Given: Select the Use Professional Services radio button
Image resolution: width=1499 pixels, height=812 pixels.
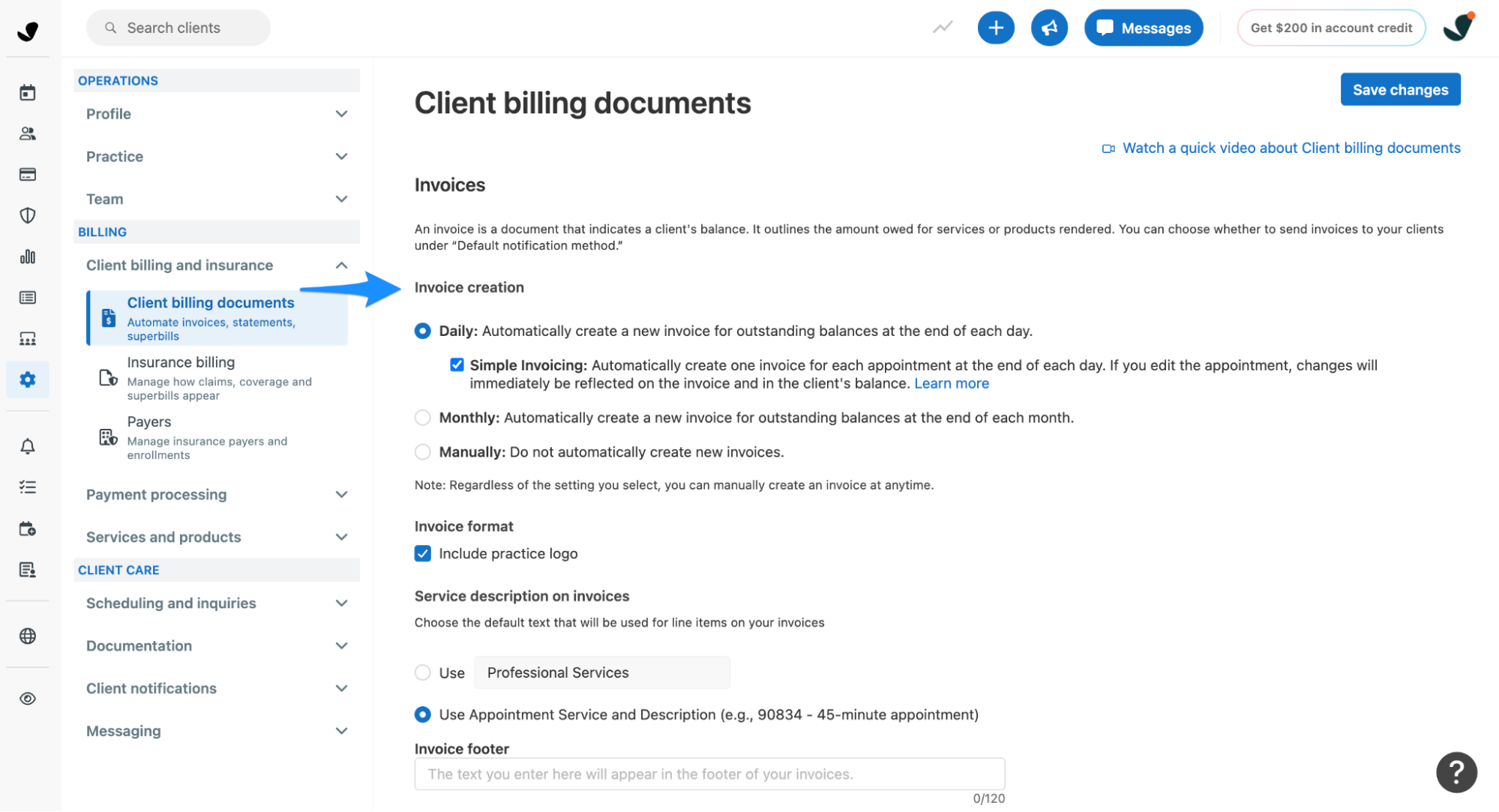Looking at the screenshot, I should click(423, 673).
